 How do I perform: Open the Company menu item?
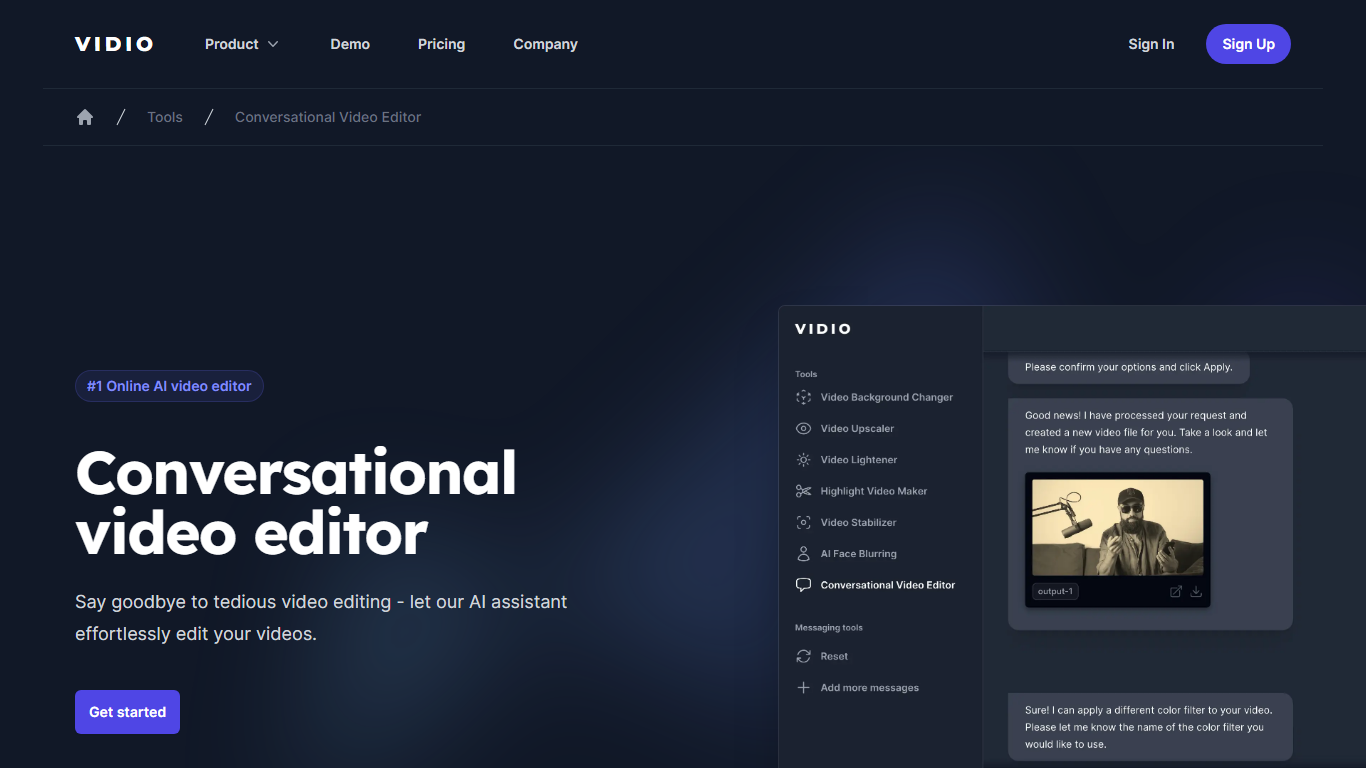(x=545, y=44)
